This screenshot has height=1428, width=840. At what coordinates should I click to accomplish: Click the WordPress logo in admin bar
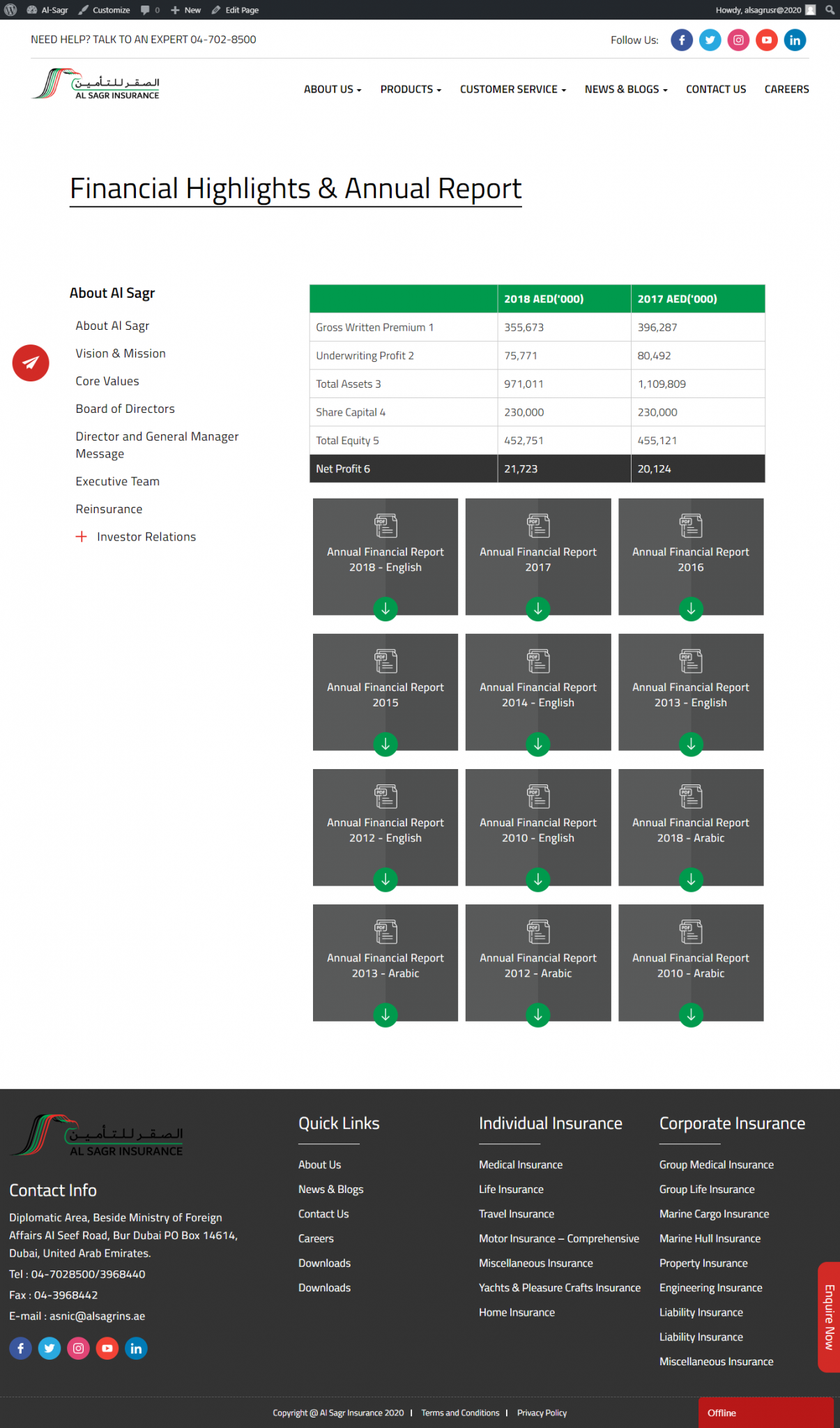[10, 10]
